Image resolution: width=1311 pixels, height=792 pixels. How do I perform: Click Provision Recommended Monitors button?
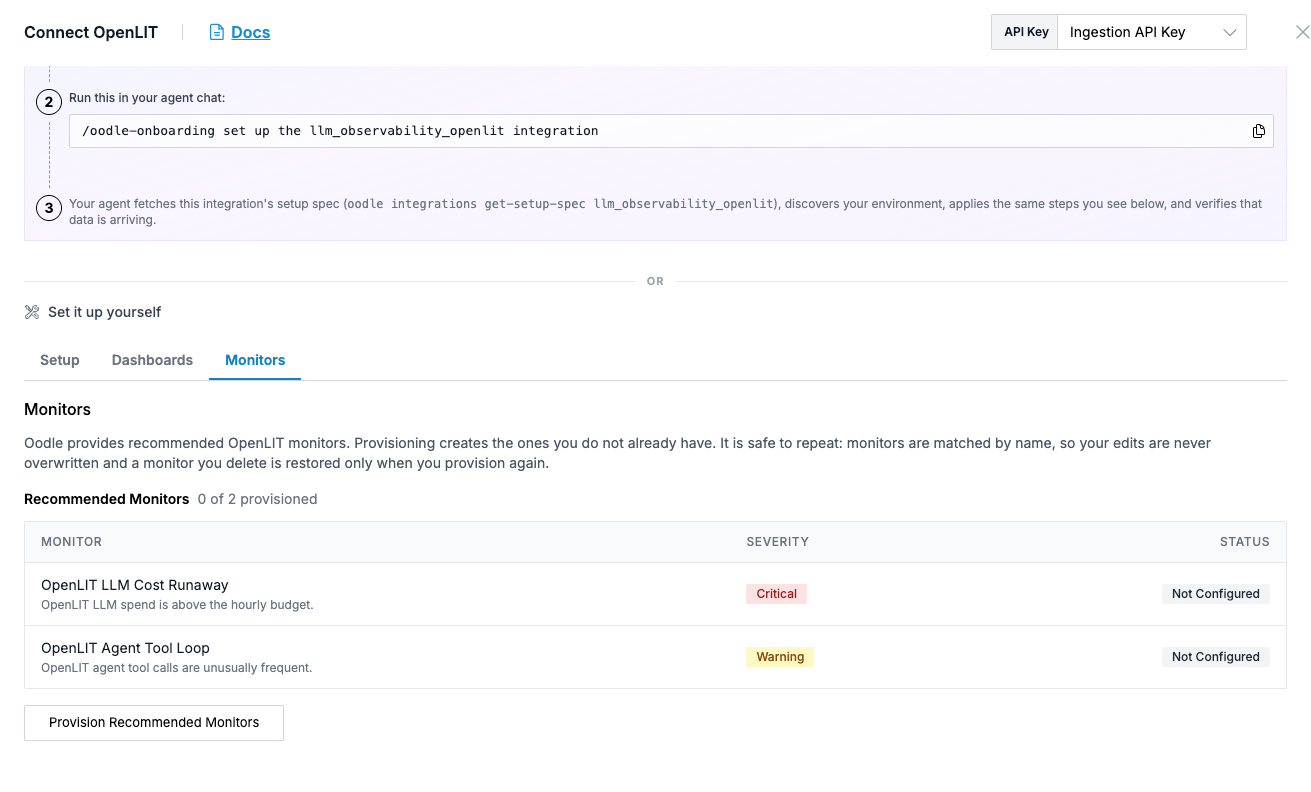154,722
